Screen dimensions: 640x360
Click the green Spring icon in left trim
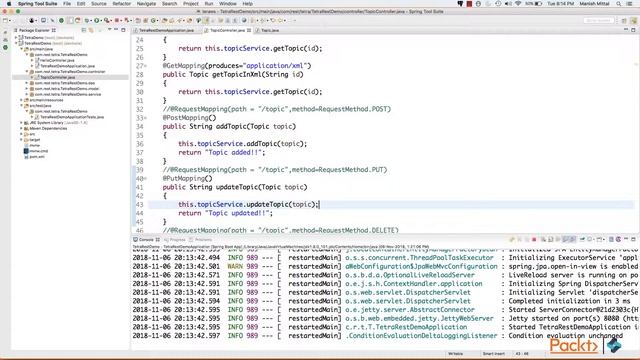click(5, 48)
